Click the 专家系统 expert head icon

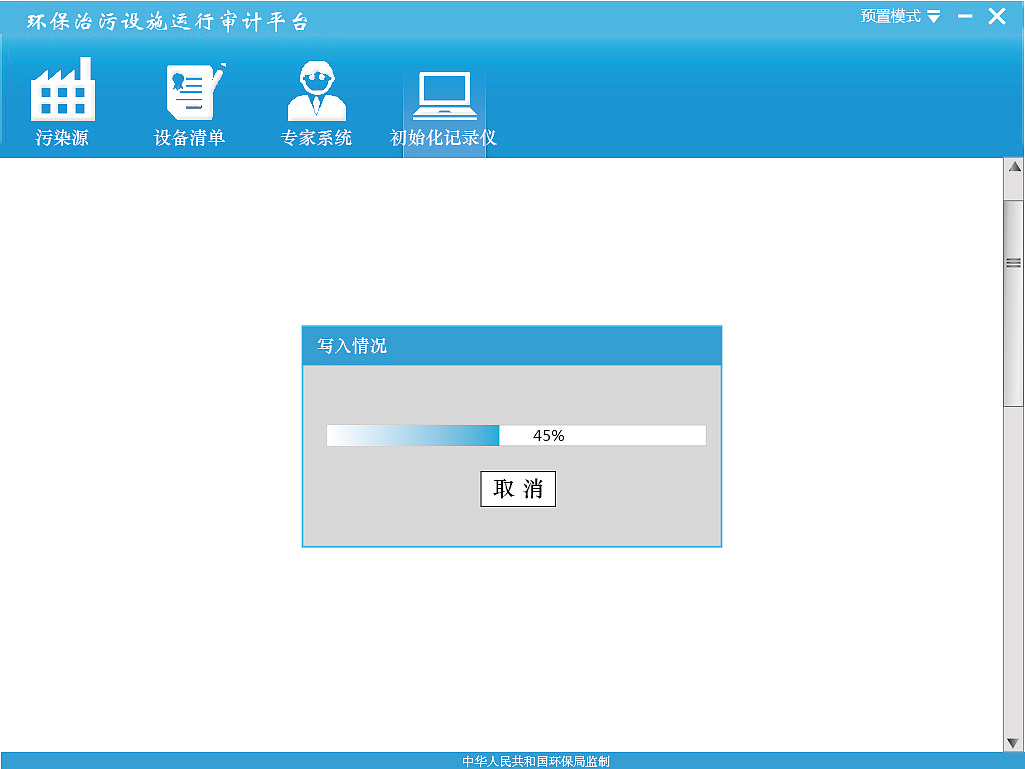pos(316,90)
